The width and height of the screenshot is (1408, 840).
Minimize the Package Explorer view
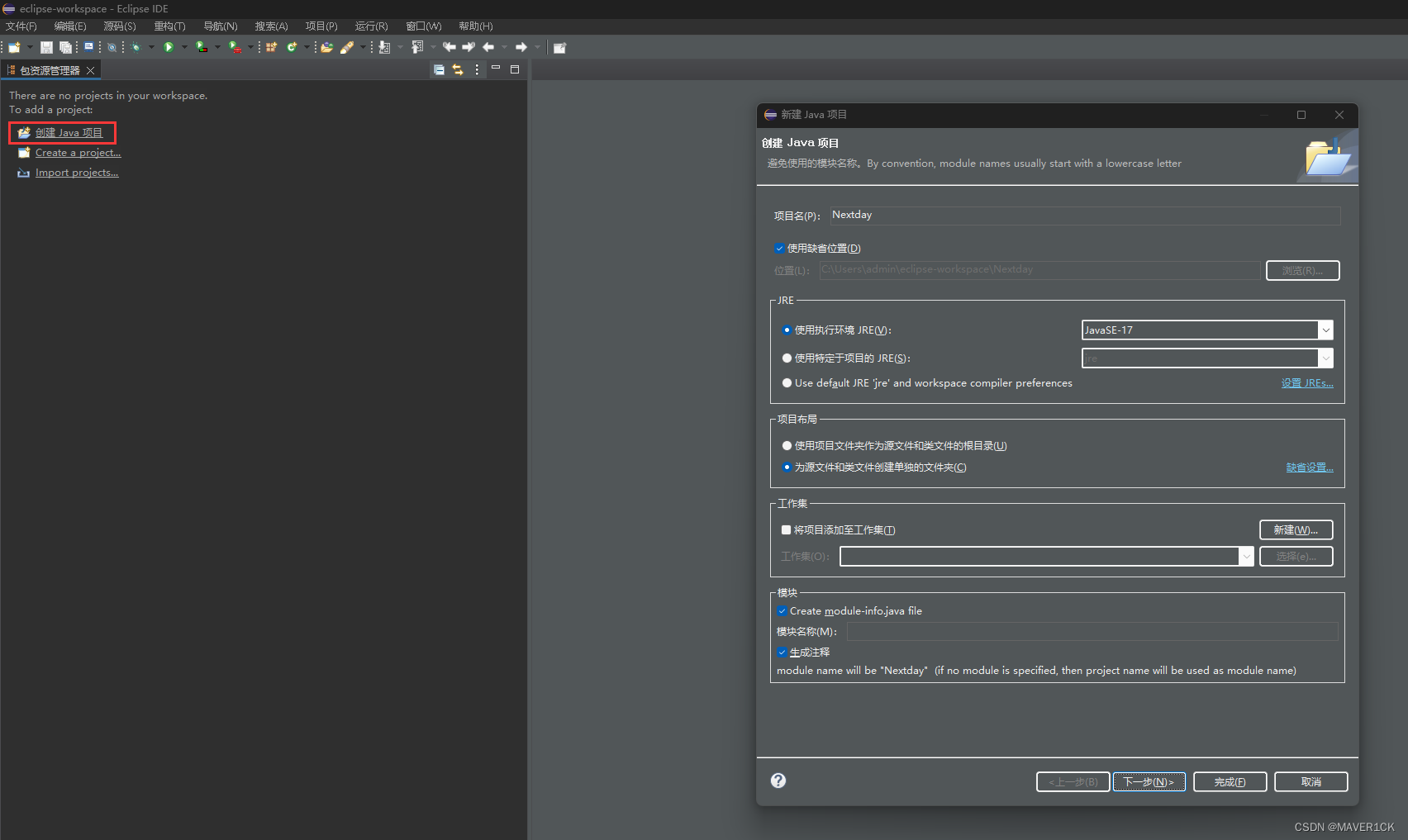[496, 68]
